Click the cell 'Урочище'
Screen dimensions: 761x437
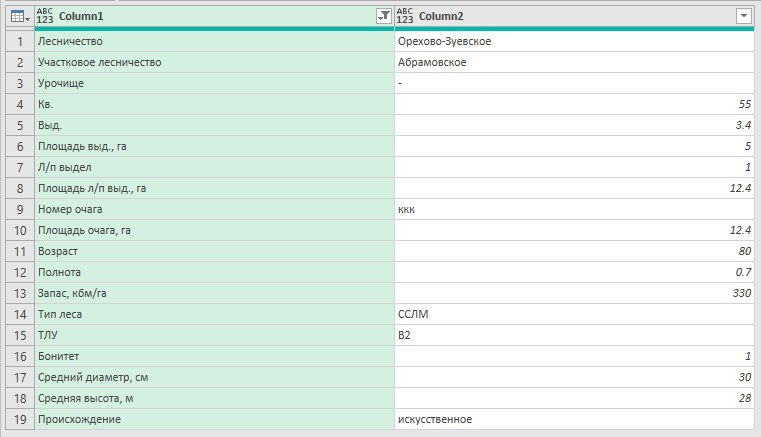point(215,83)
